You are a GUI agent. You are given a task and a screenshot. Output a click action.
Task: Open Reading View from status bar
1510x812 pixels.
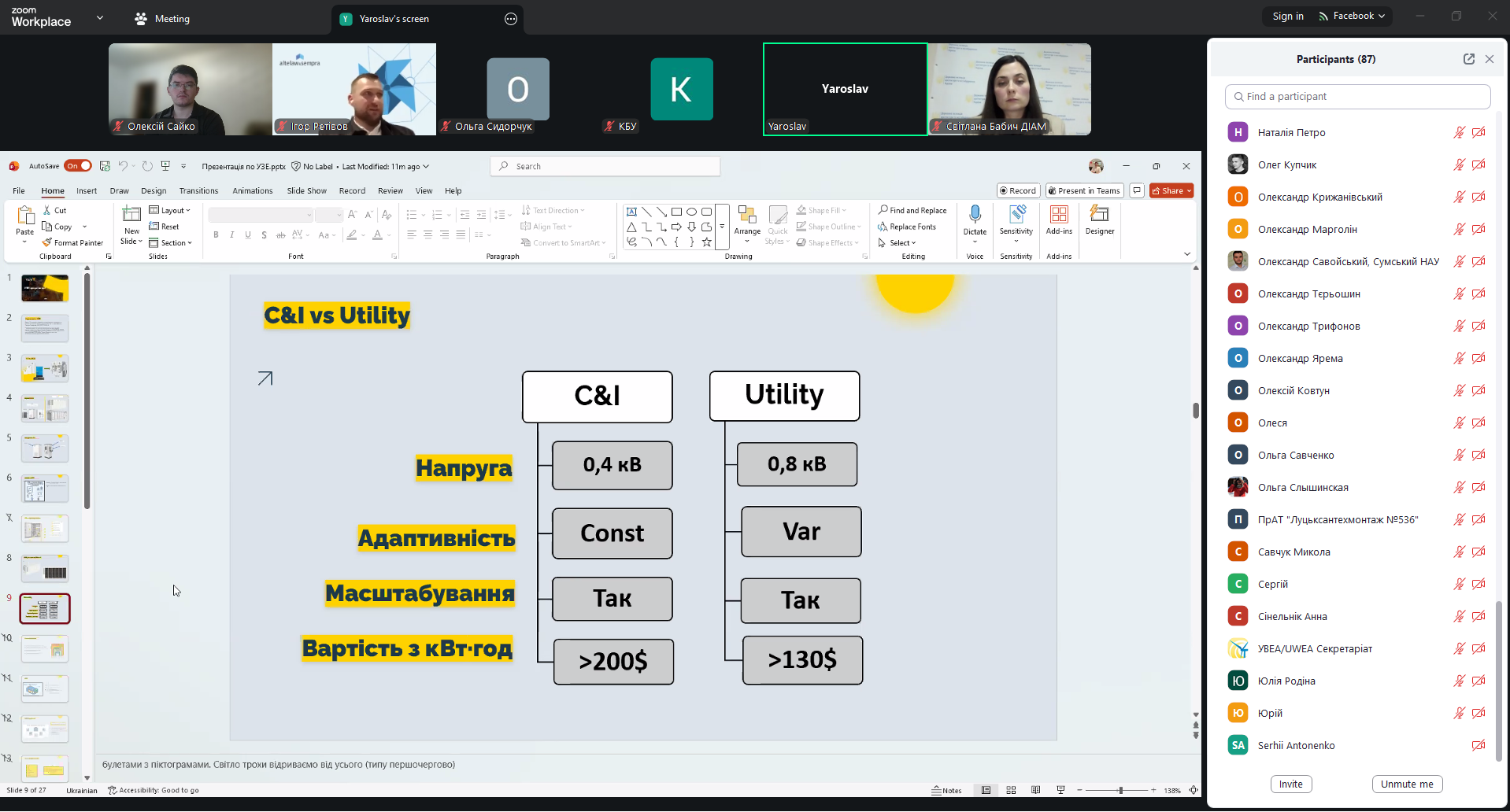coord(1035,790)
